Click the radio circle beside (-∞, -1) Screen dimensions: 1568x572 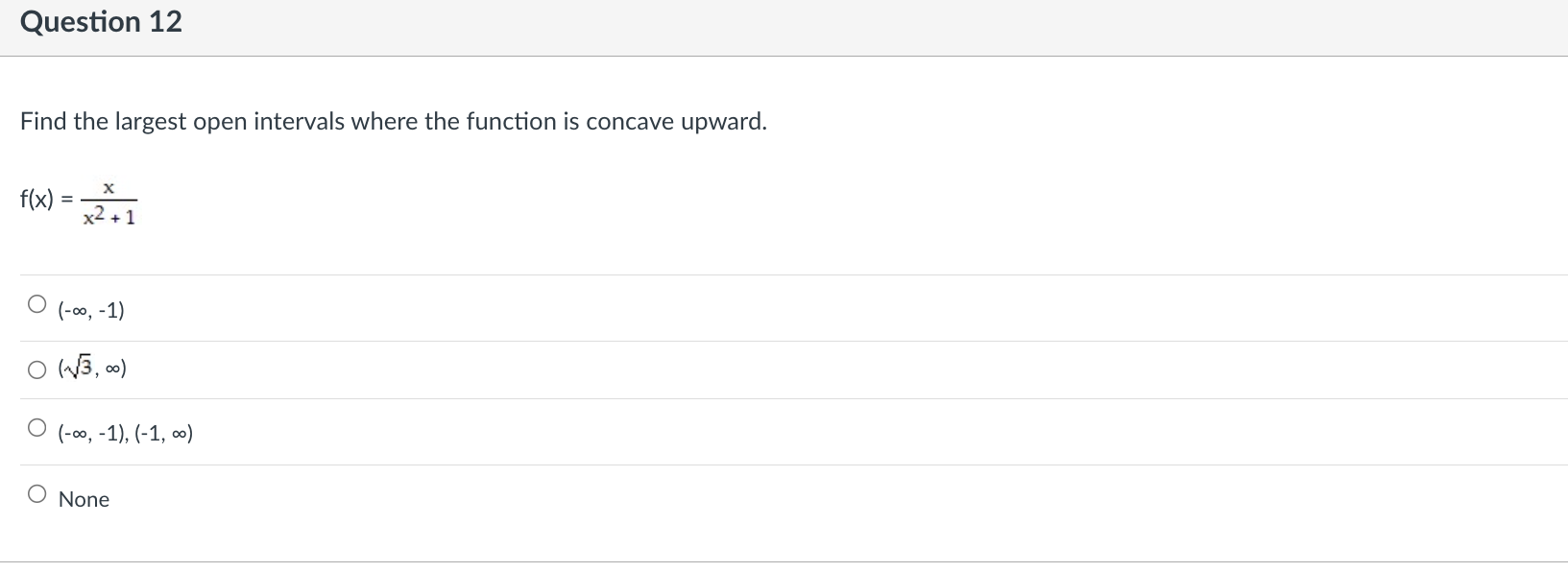36,303
